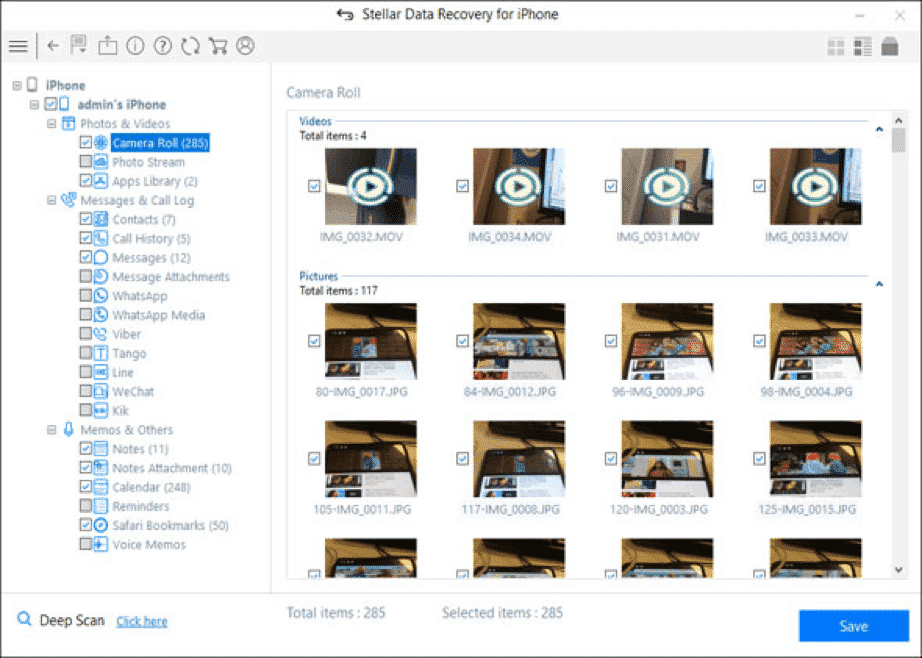
Task: Open the shopping cart to buy the software
Action: click(x=217, y=46)
